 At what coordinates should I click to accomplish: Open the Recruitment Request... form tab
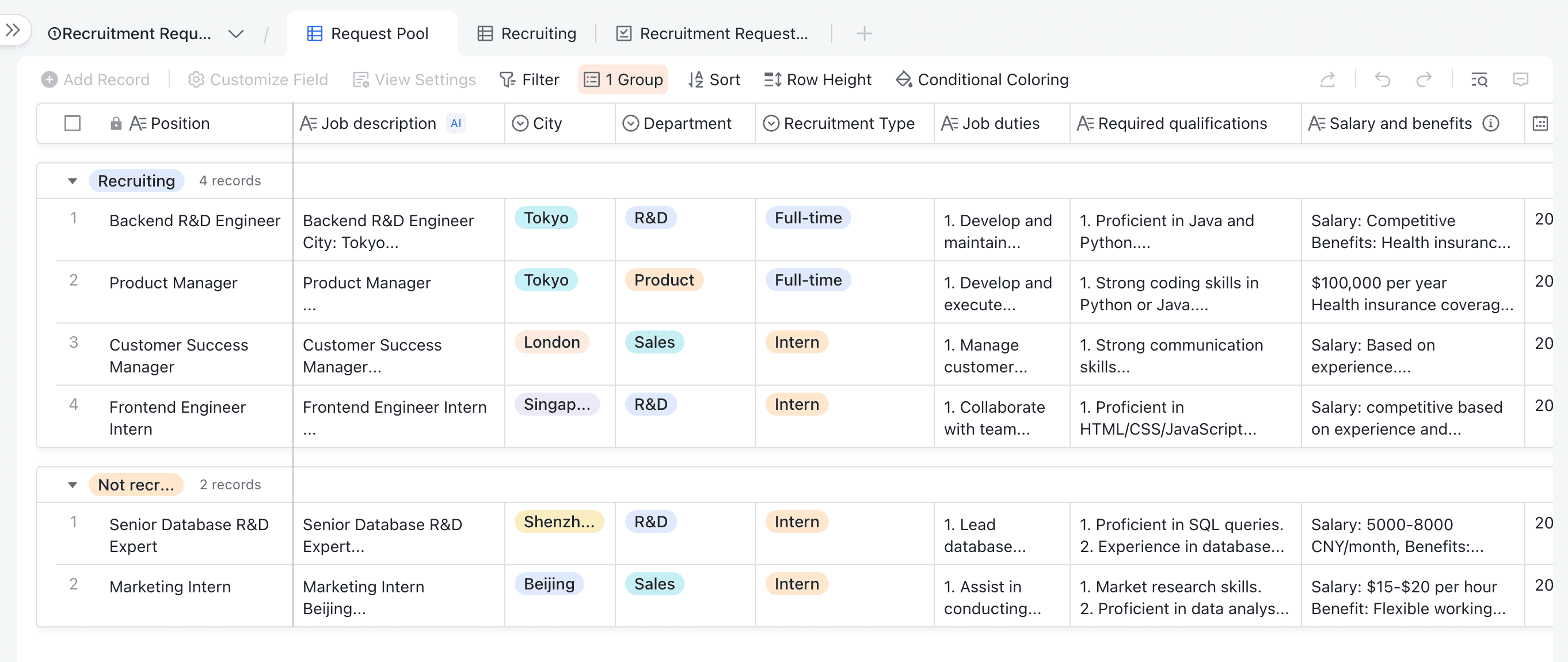tap(713, 33)
